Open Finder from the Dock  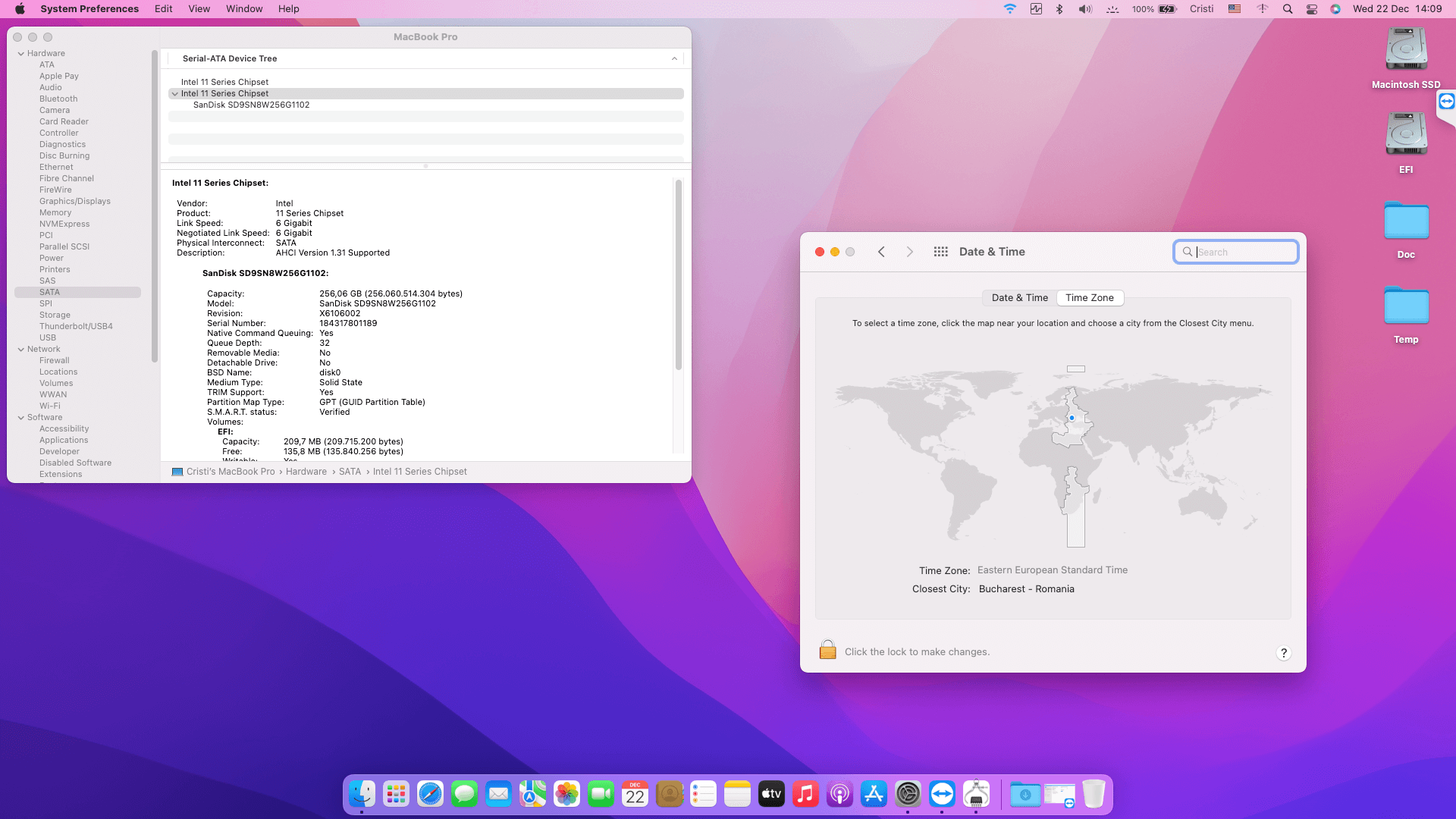click(x=362, y=794)
